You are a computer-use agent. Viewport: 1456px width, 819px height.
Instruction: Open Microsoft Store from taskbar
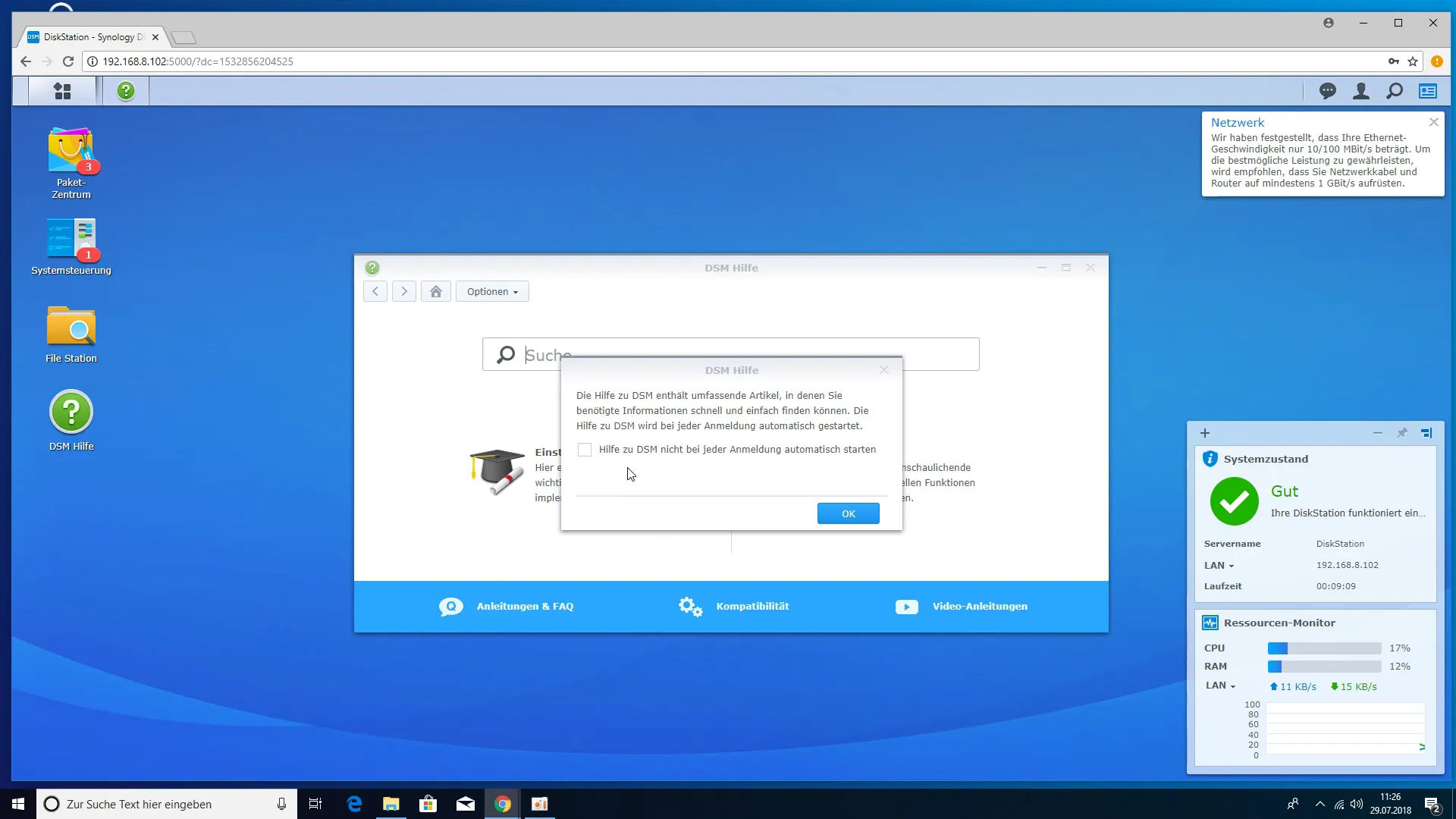tap(428, 804)
